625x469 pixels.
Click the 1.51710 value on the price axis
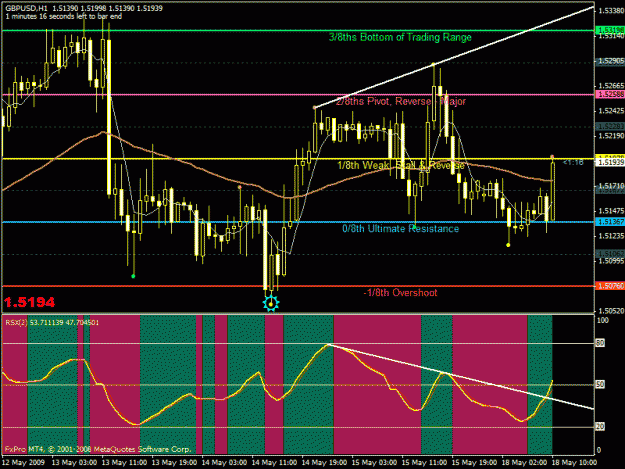point(611,186)
